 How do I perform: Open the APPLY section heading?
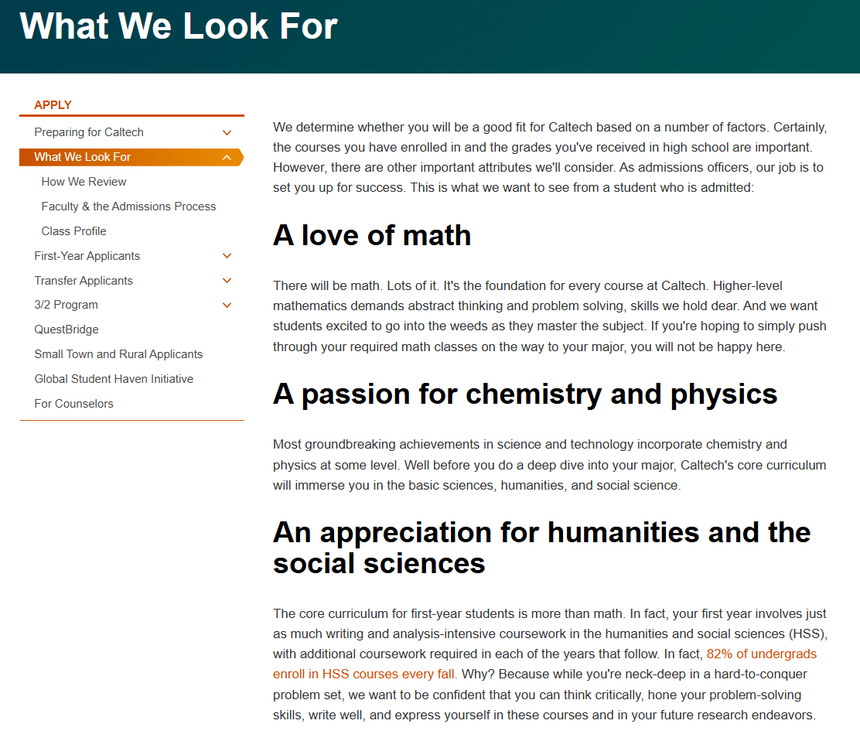[x=53, y=105]
